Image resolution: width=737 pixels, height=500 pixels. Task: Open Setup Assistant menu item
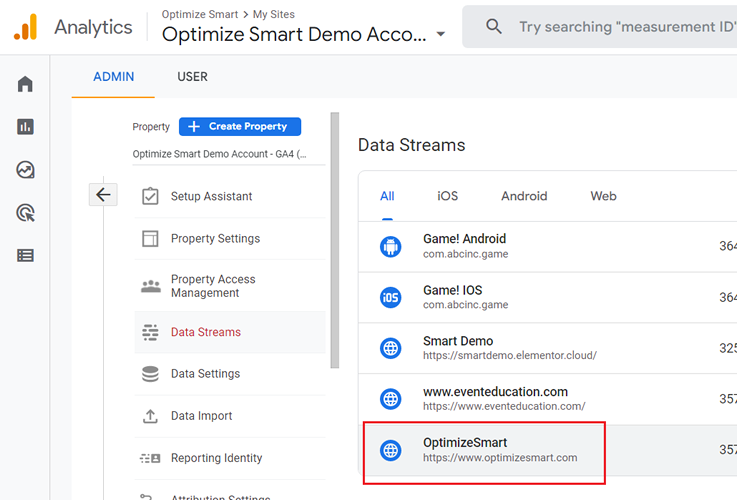point(230,196)
